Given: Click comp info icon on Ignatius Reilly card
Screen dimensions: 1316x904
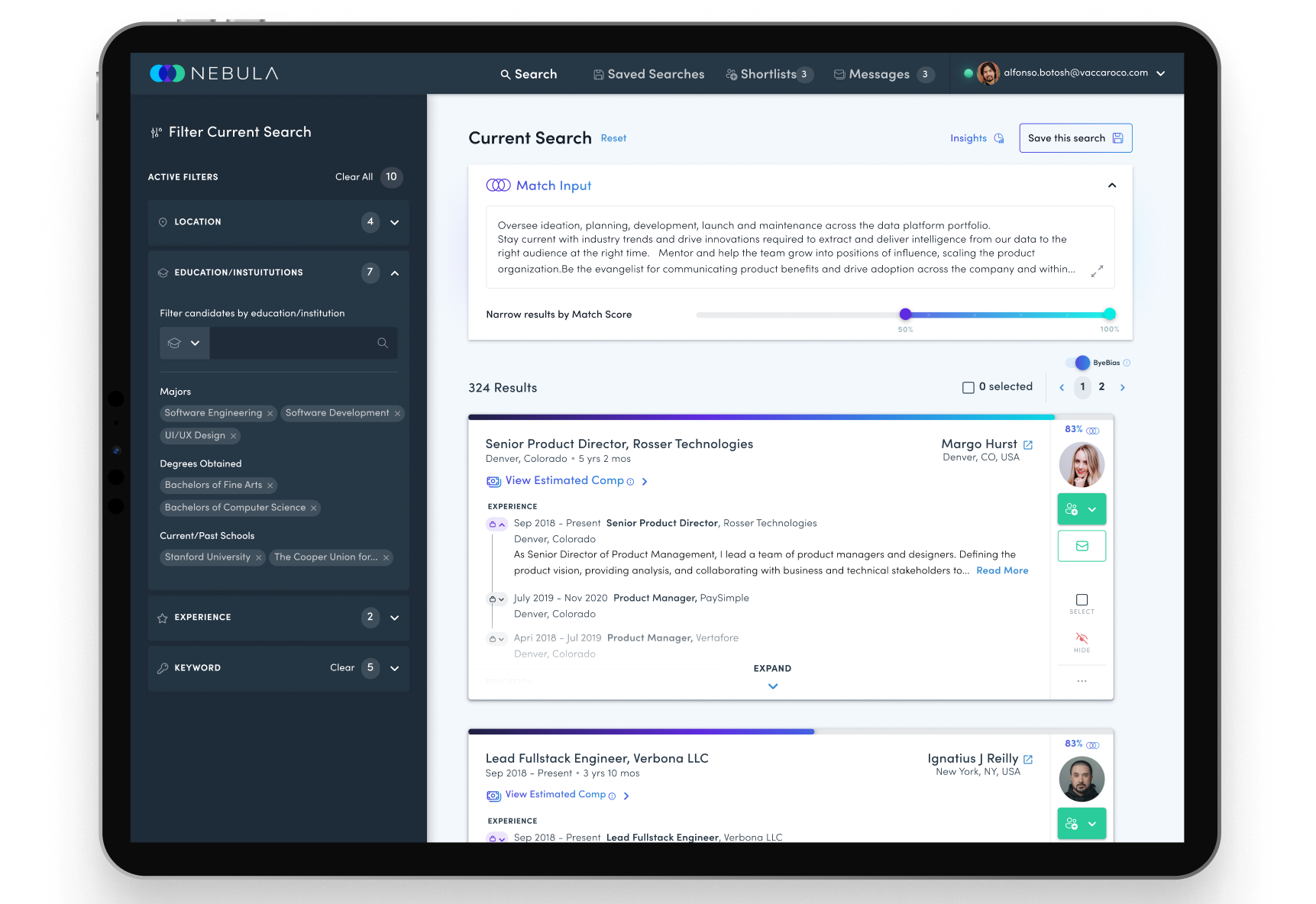Looking at the screenshot, I should coord(612,796).
